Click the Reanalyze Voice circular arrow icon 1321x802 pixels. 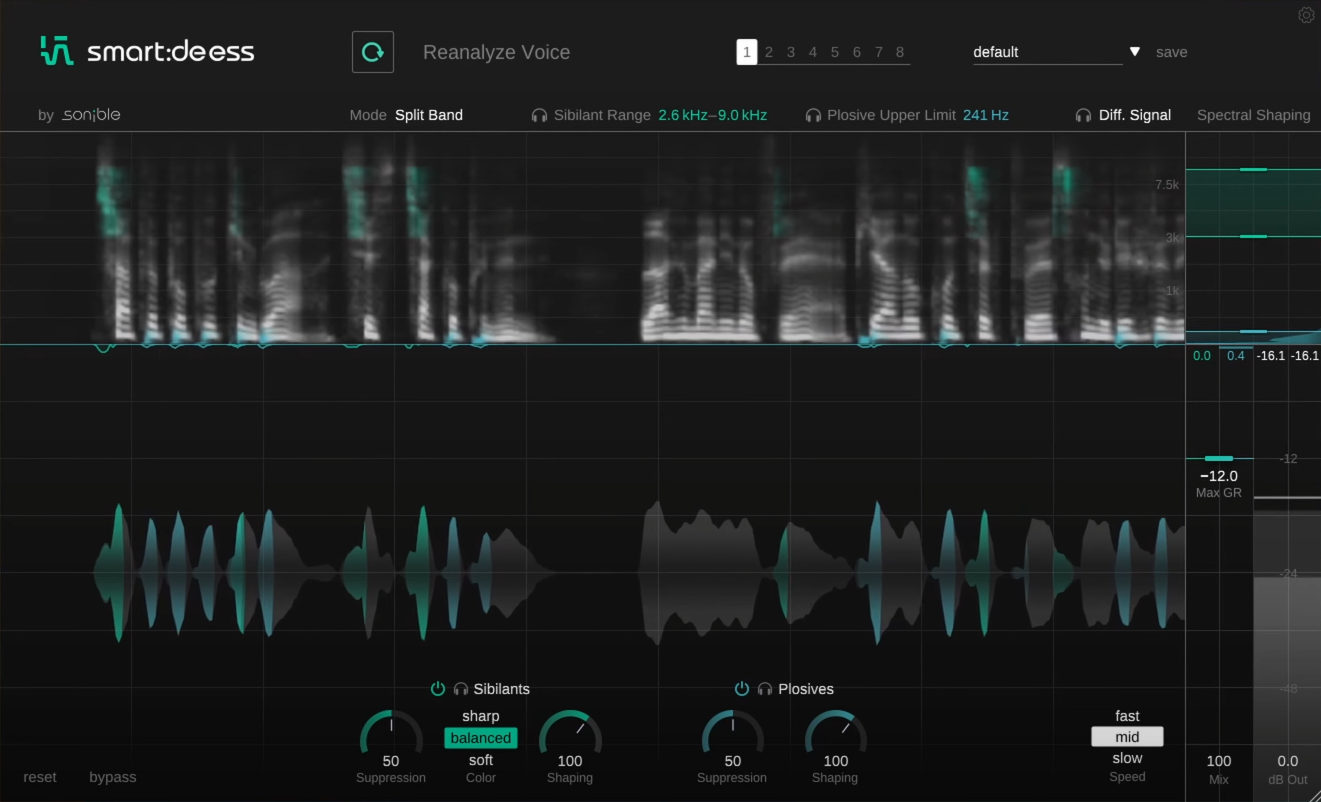pyautogui.click(x=373, y=52)
